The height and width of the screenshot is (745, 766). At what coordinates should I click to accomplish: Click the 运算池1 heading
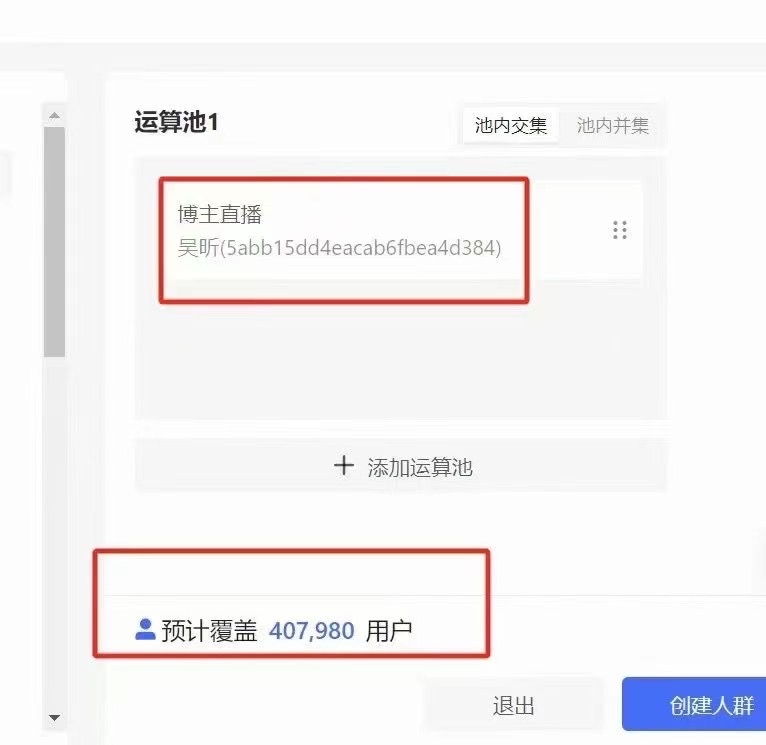[176, 122]
